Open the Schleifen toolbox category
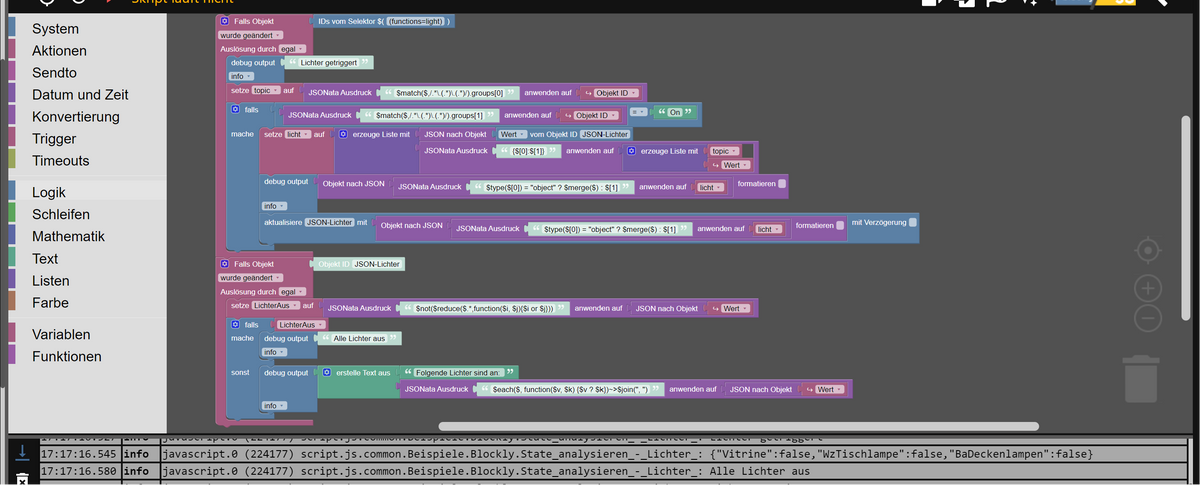The width and height of the screenshot is (1200, 485). (x=61, y=215)
